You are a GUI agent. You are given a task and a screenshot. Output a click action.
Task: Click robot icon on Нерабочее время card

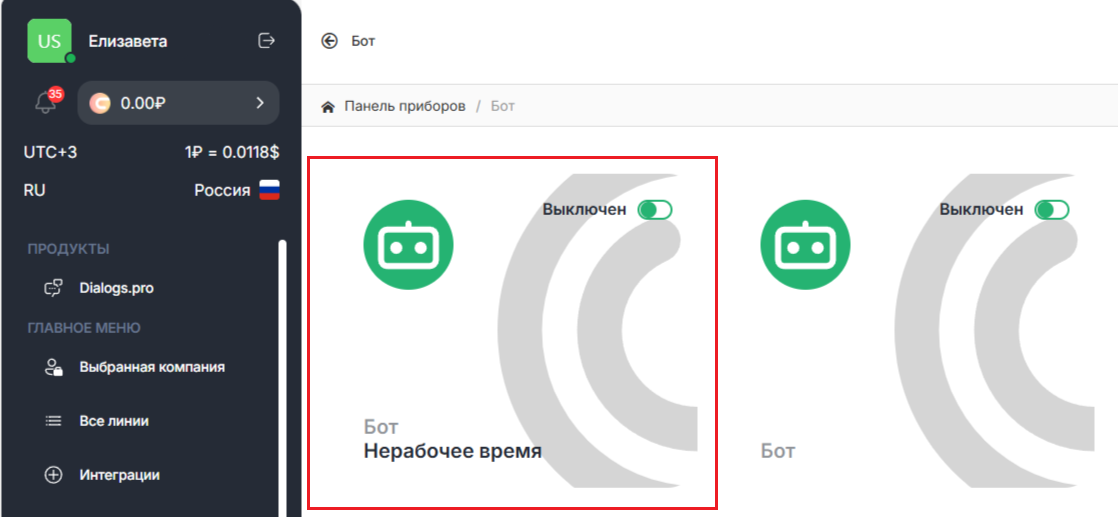408,244
